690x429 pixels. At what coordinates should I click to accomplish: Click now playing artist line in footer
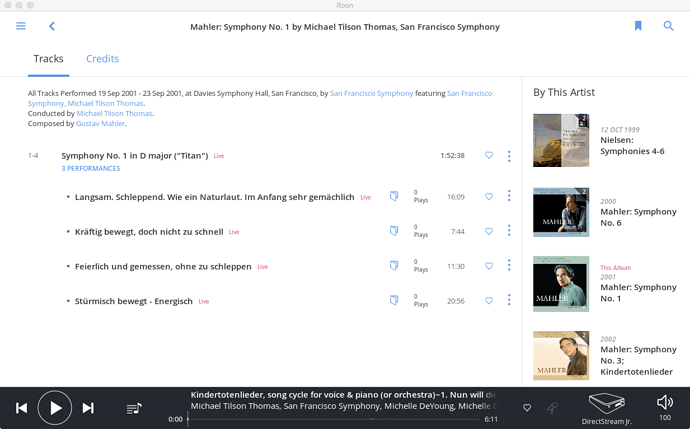(344, 406)
